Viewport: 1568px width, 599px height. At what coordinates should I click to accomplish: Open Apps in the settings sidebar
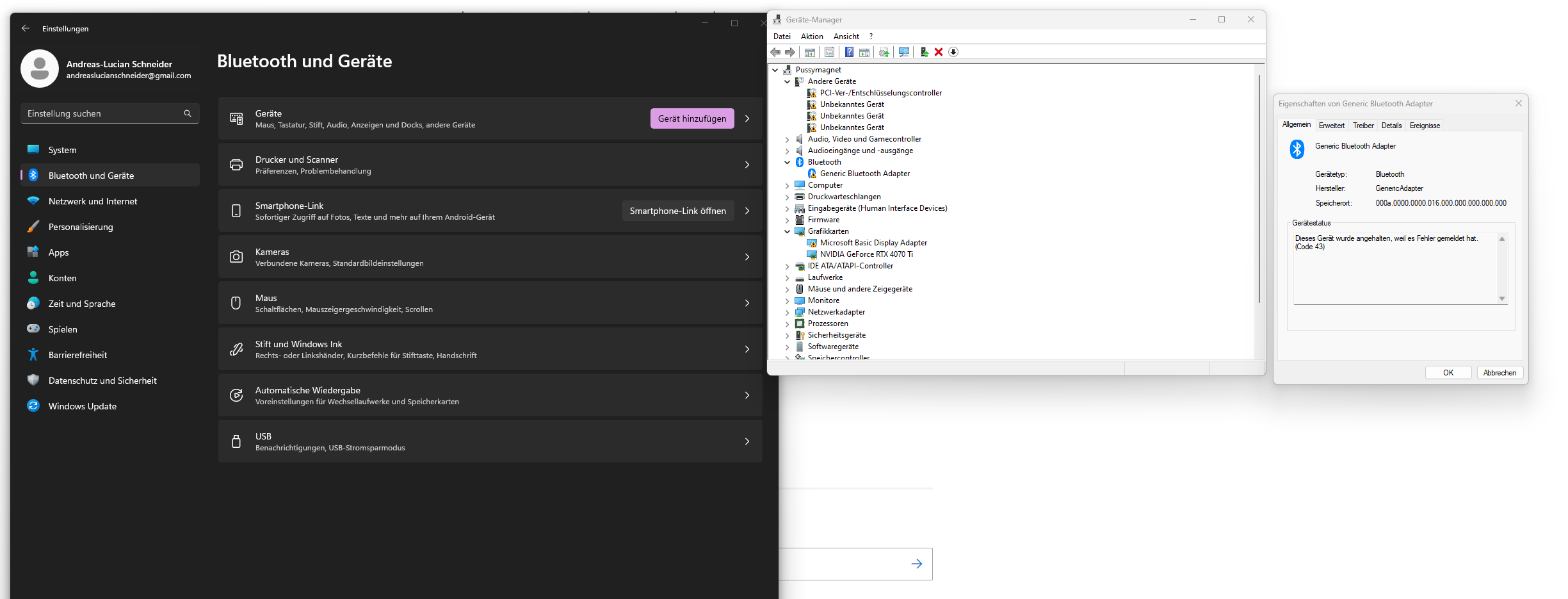pyautogui.click(x=110, y=252)
